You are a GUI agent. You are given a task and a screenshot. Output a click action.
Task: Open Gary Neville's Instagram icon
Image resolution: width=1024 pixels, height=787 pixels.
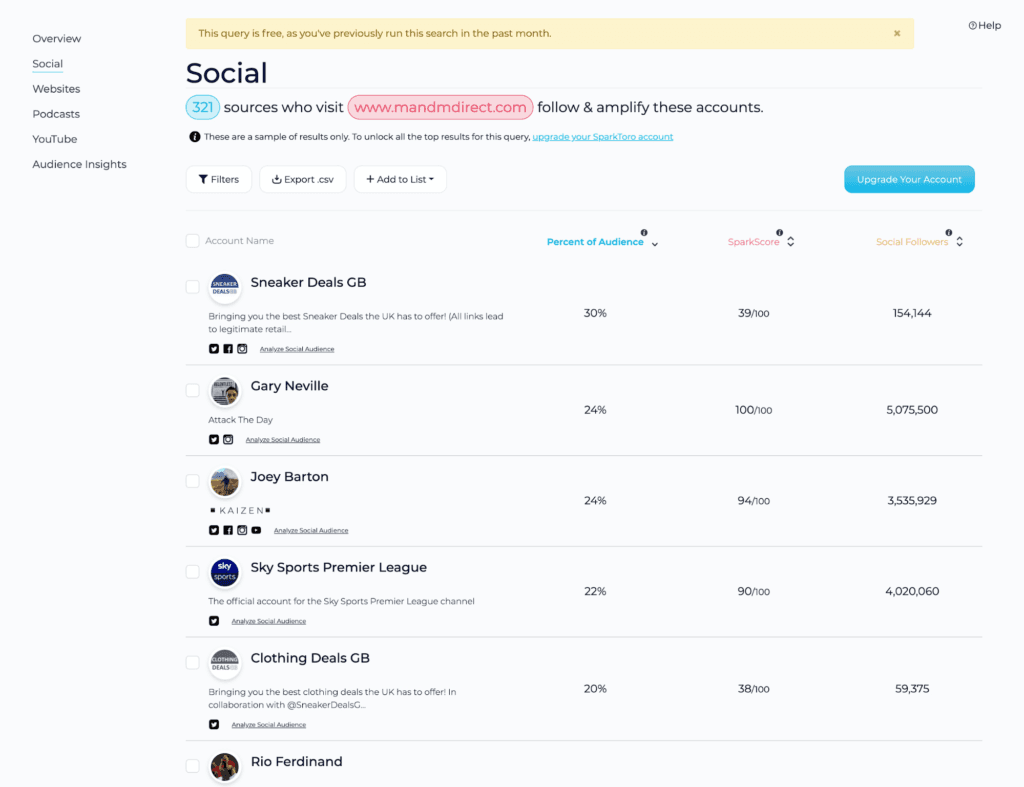click(228, 440)
